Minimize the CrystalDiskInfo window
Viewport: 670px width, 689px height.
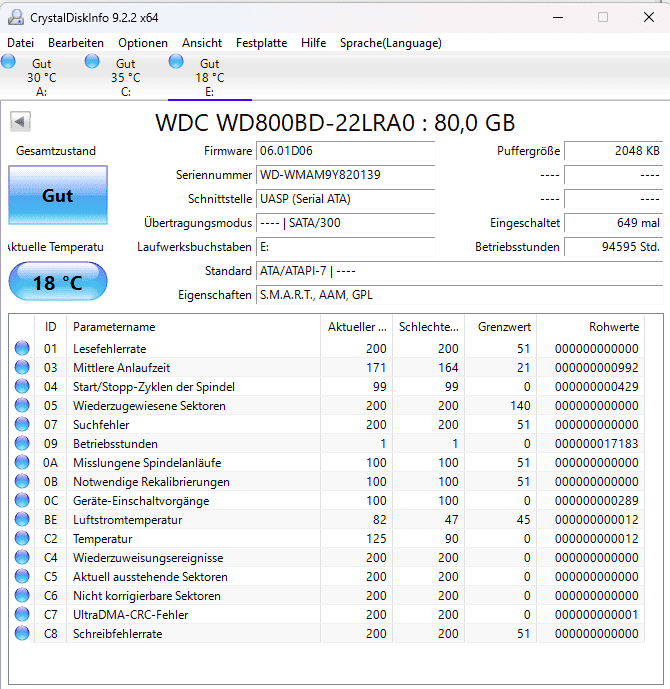click(558, 18)
